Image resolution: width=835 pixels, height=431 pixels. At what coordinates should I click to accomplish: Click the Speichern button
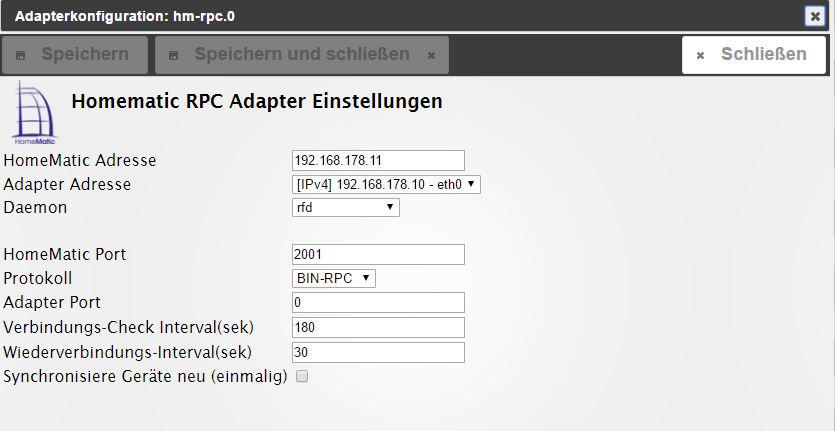click(75, 55)
